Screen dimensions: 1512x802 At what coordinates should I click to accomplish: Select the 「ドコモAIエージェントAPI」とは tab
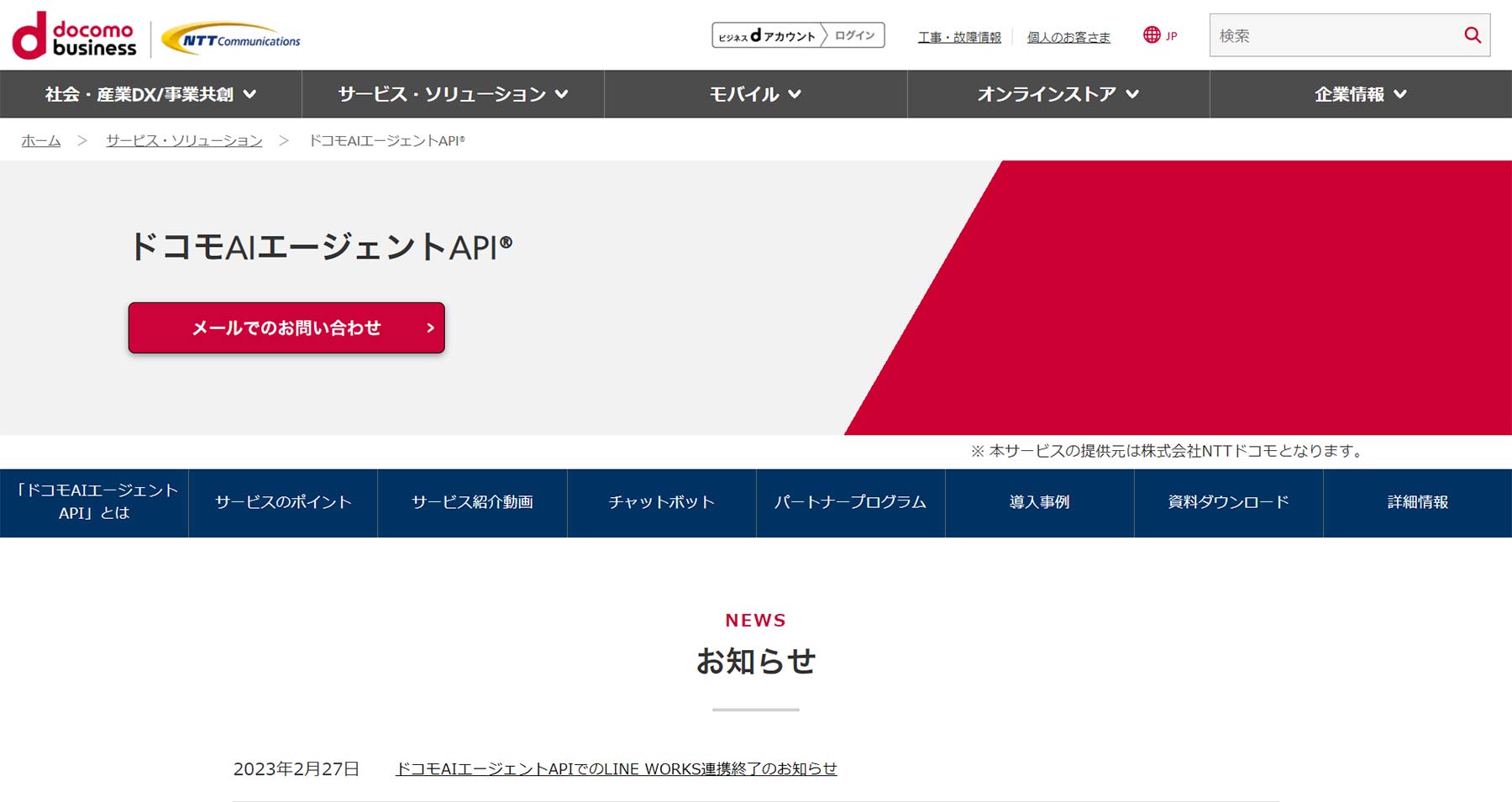(x=94, y=502)
